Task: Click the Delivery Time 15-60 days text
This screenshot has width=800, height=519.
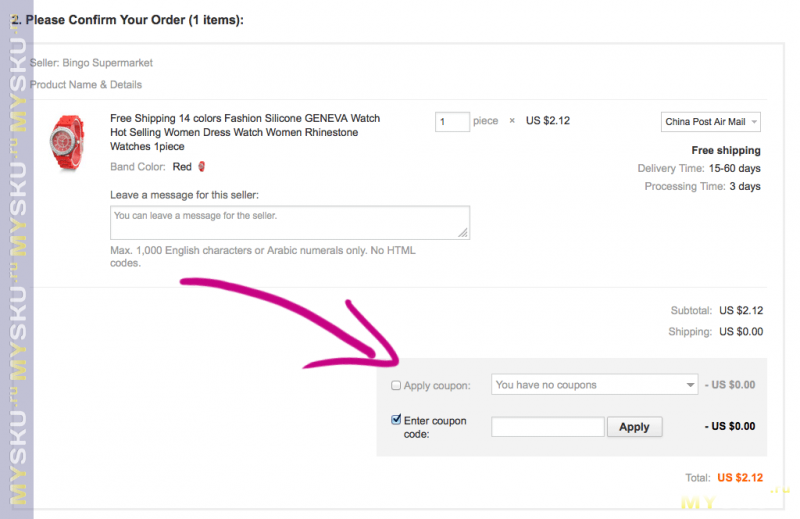Action: [699, 169]
